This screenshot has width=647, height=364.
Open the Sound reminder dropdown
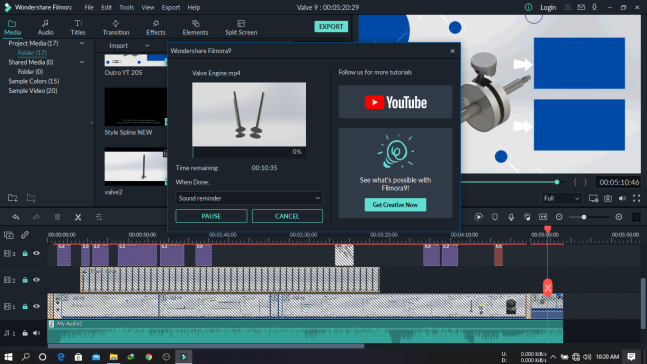(x=249, y=198)
